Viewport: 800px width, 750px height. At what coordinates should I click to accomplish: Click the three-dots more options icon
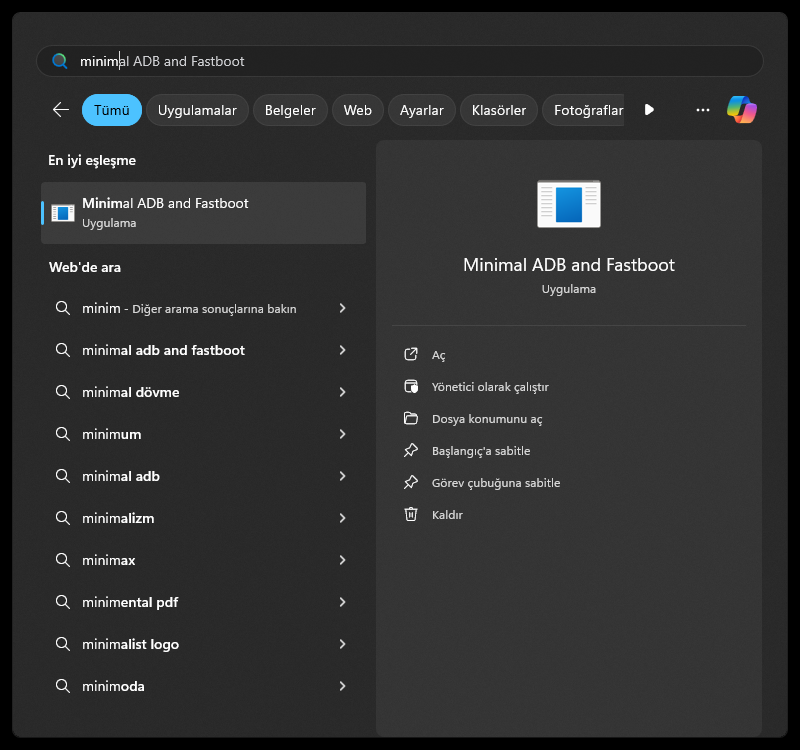pos(703,110)
